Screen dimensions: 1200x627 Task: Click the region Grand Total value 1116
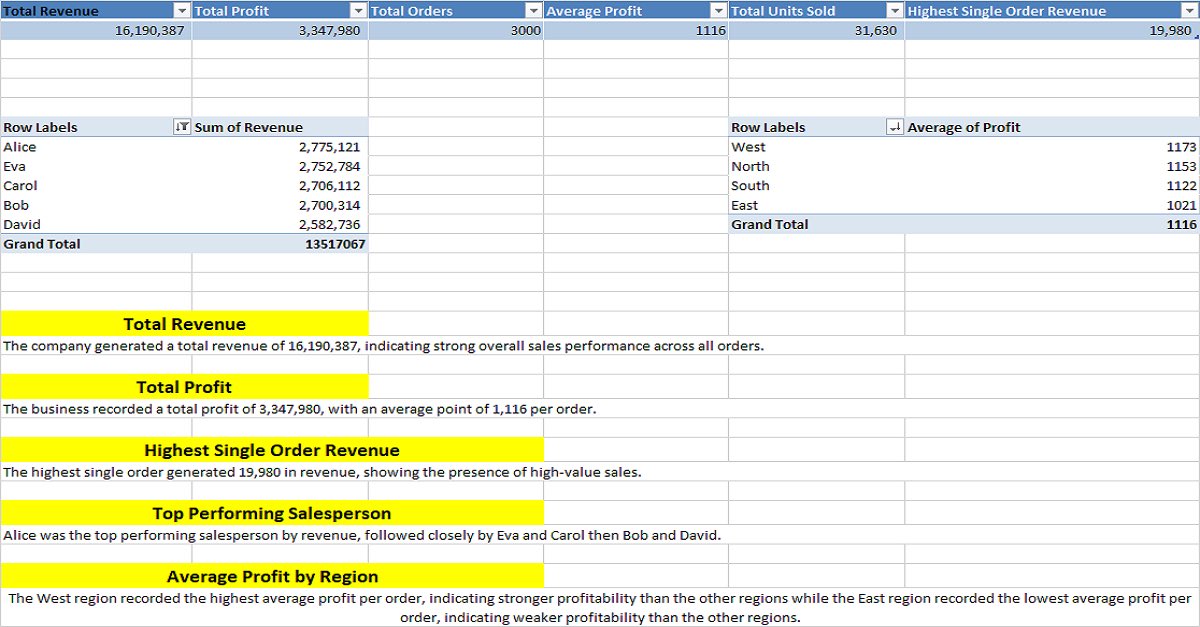[1052, 225]
